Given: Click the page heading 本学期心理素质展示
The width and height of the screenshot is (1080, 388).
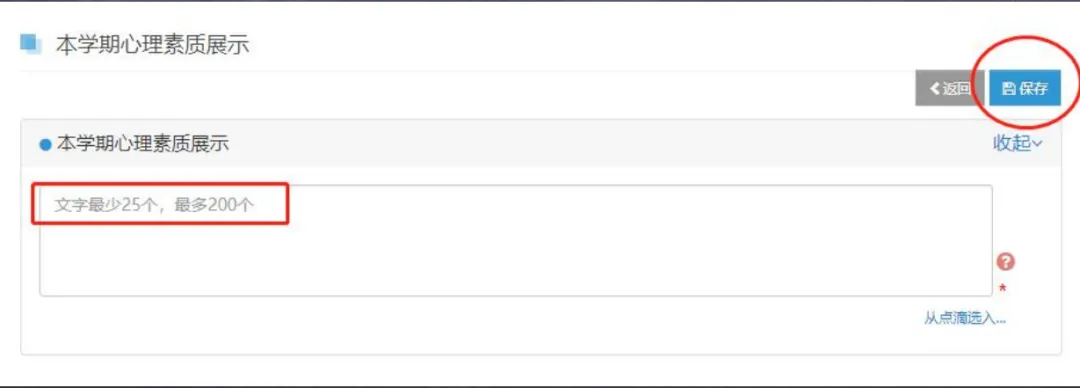Looking at the screenshot, I should (152, 45).
